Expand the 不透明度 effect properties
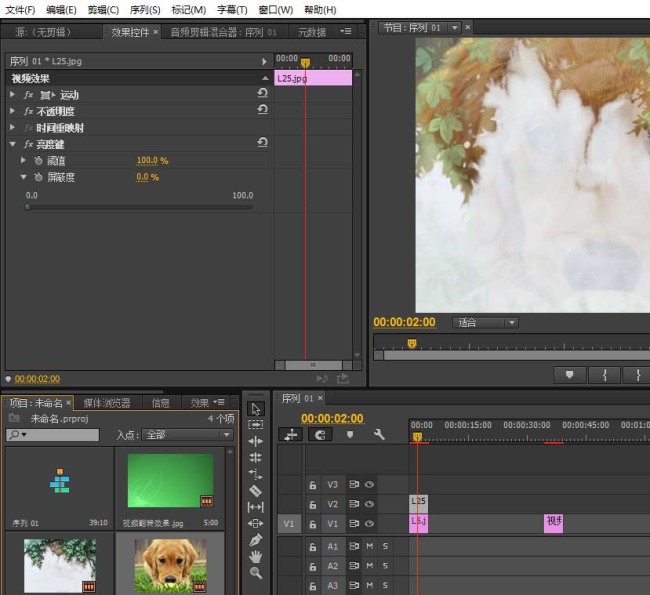 click(12, 111)
